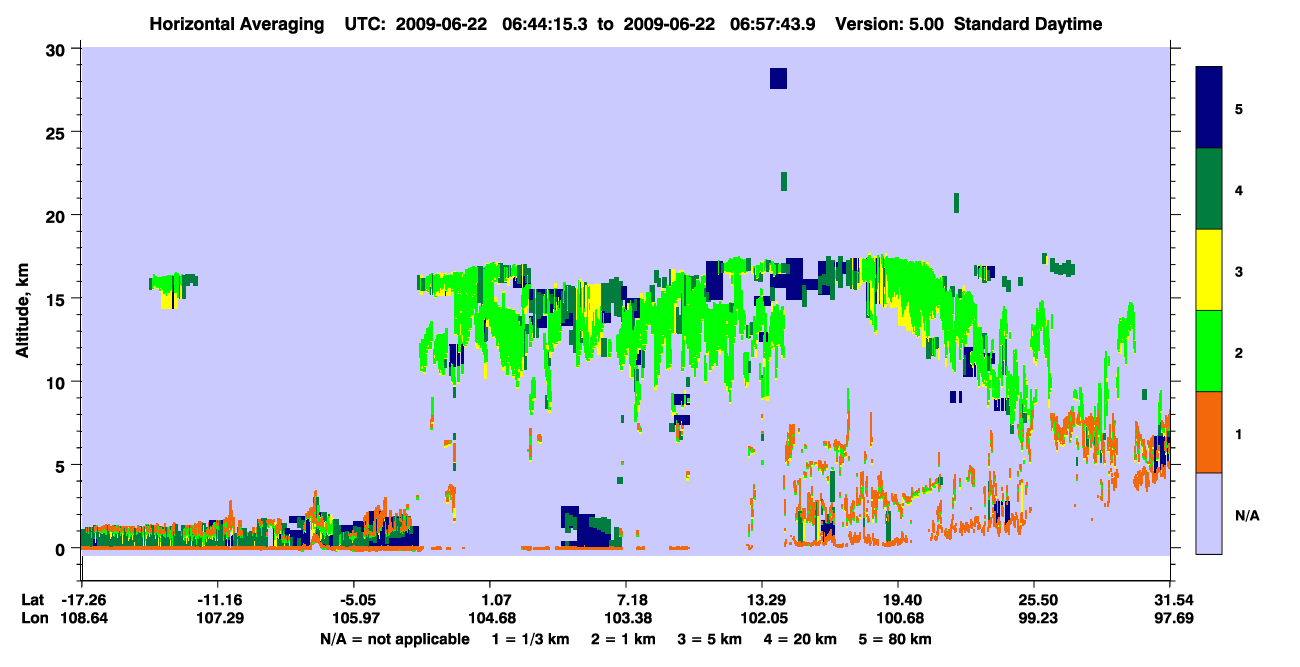Click the start time '06:44:15.3'
Screen dimensions: 1300x667
coord(543,24)
